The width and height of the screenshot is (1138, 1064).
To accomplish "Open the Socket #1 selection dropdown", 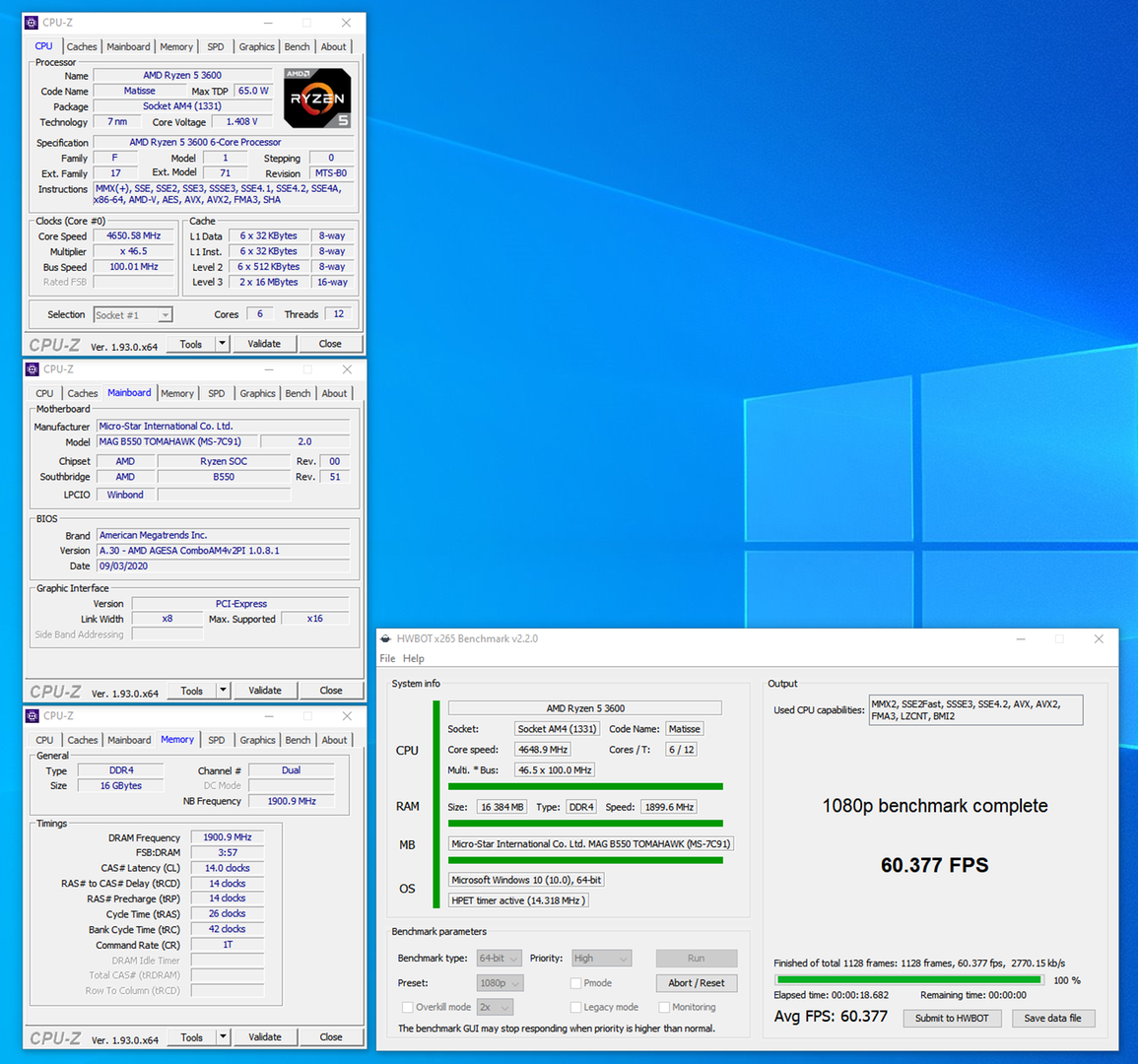I will click(x=133, y=315).
